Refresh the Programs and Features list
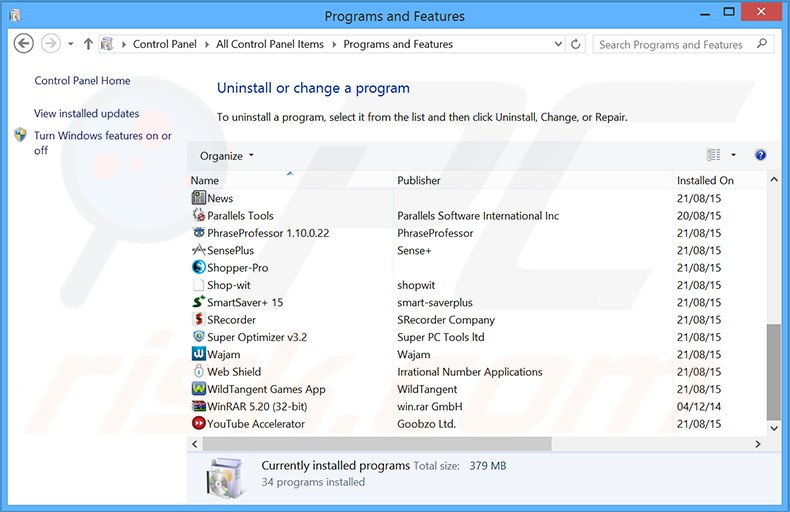Screen dimensions: 790x512 click(575, 44)
